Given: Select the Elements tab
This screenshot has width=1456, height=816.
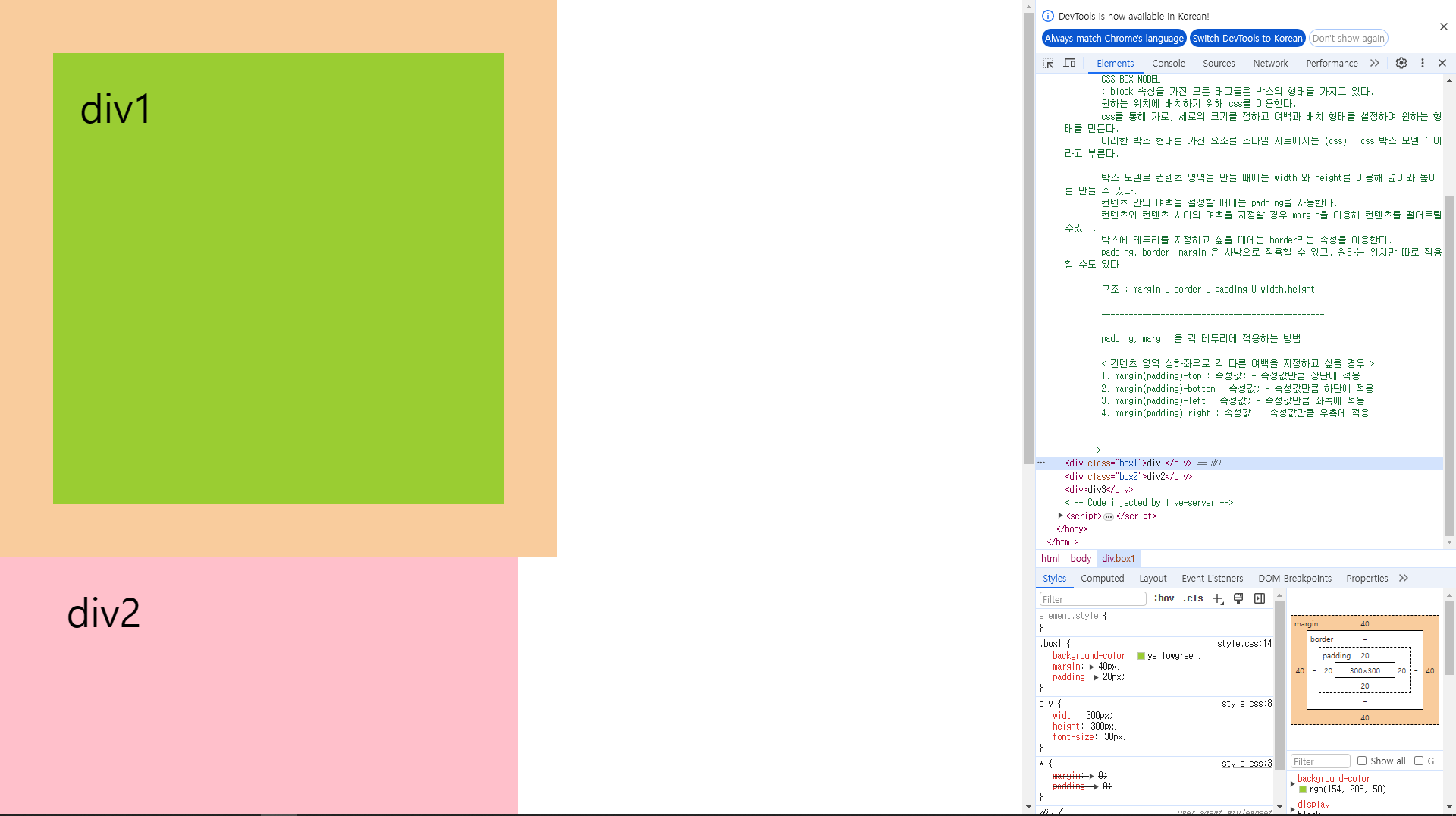Looking at the screenshot, I should [x=1115, y=63].
